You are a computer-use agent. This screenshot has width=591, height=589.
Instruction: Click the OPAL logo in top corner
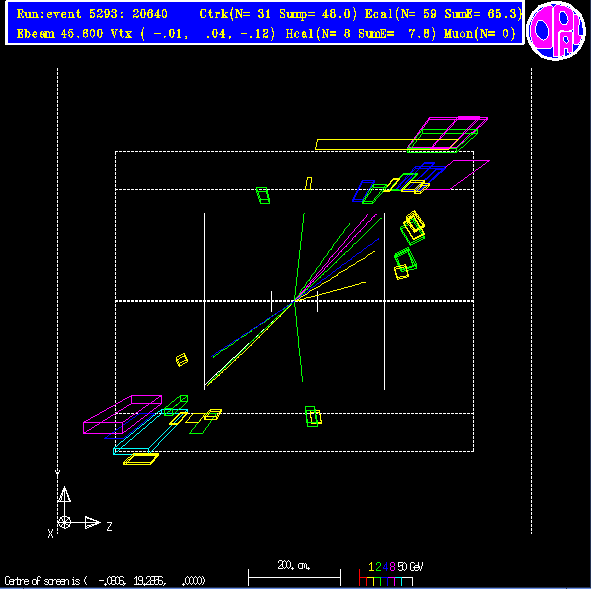click(x=556, y=31)
